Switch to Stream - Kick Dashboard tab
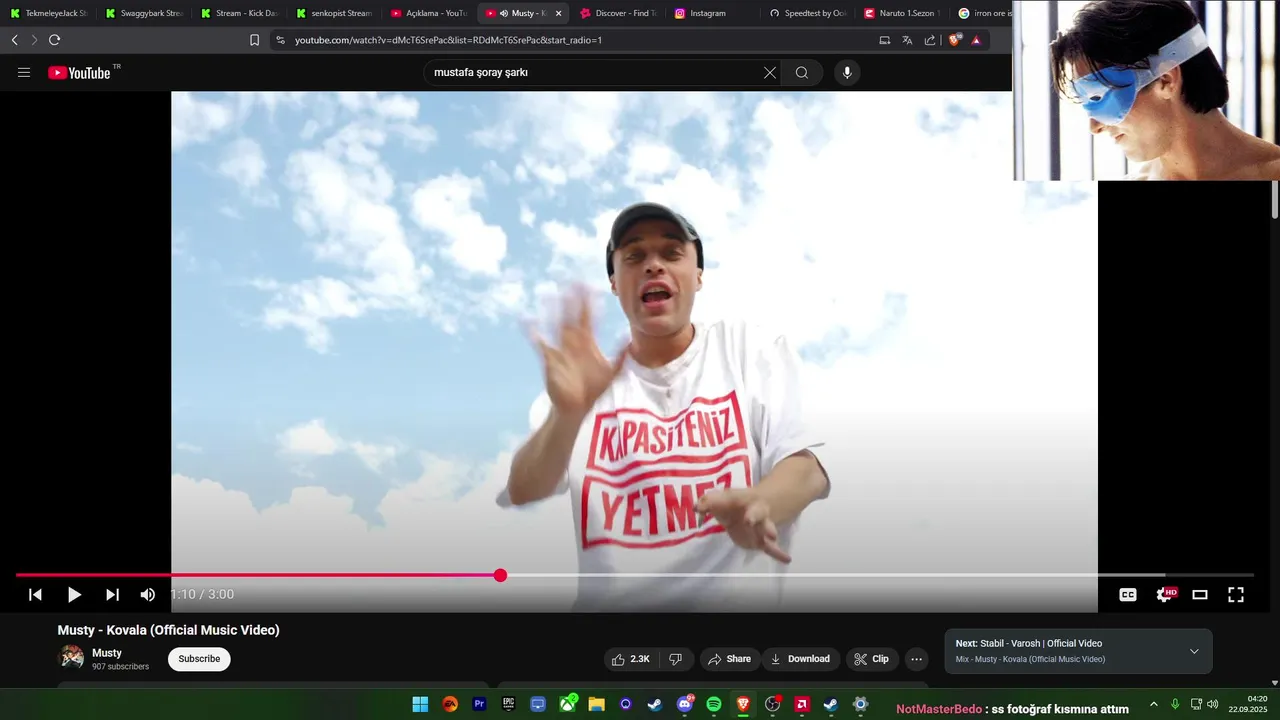The height and width of the screenshot is (720, 1280). pos(238,13)
